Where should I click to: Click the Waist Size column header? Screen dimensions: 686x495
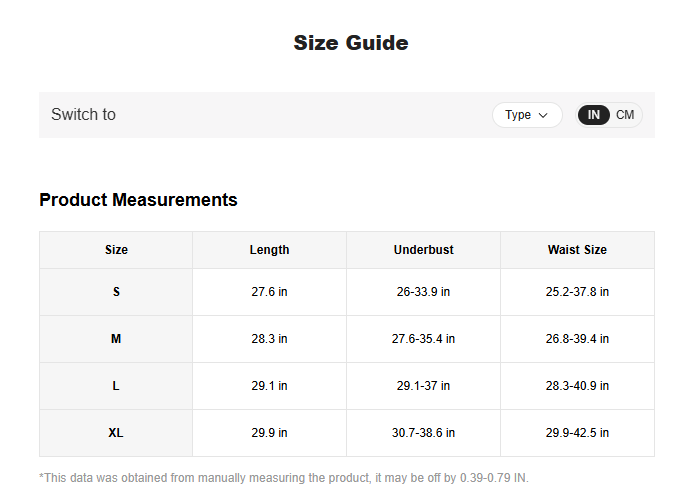tap(577, 250)
